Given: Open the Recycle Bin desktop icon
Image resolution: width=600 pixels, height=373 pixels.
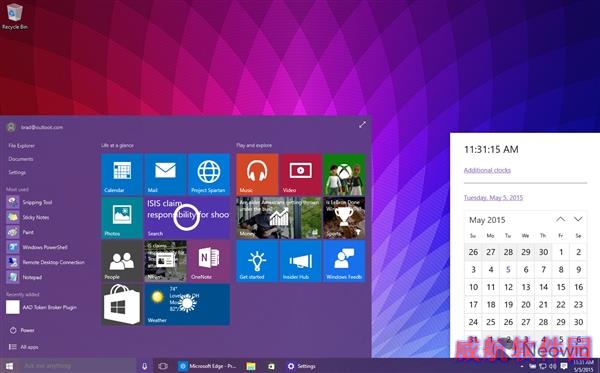Looking at the screenshot, I should (15, 16).
